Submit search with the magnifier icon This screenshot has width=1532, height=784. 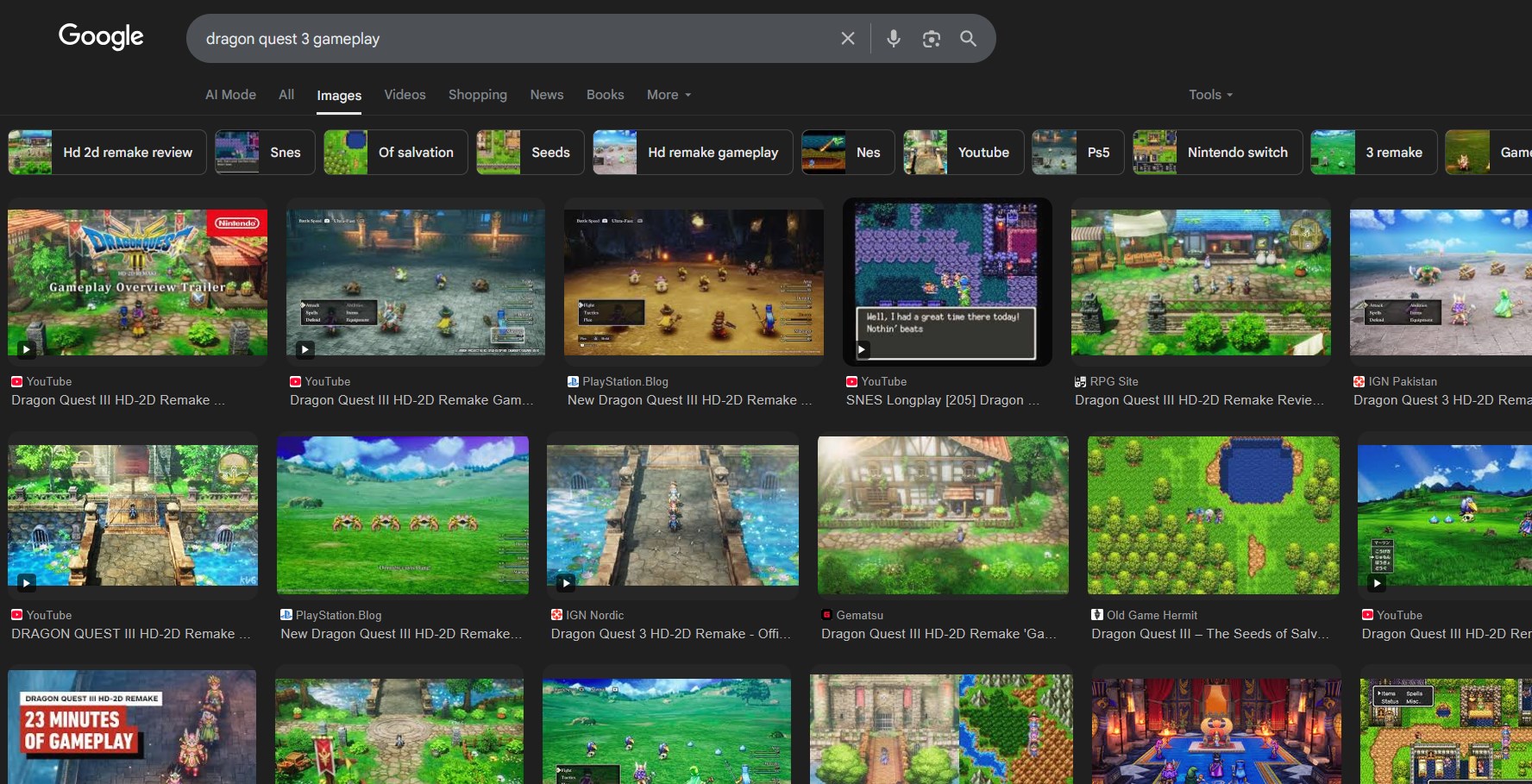point(968,39)
